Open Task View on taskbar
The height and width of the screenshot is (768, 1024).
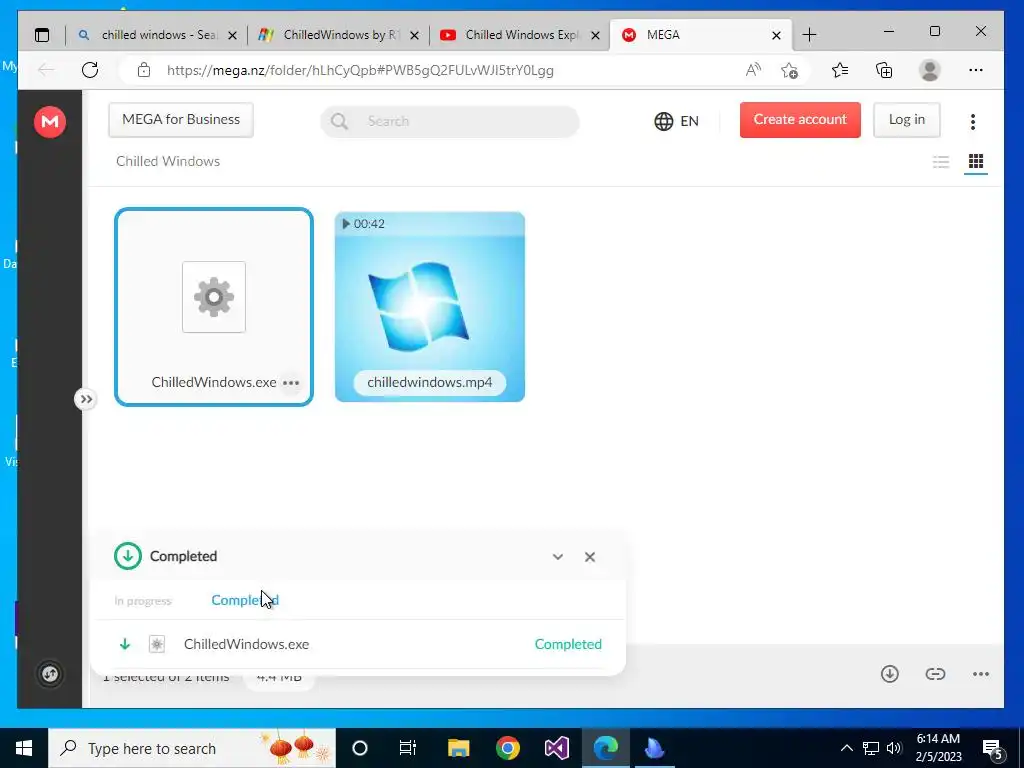coord(408,748)
